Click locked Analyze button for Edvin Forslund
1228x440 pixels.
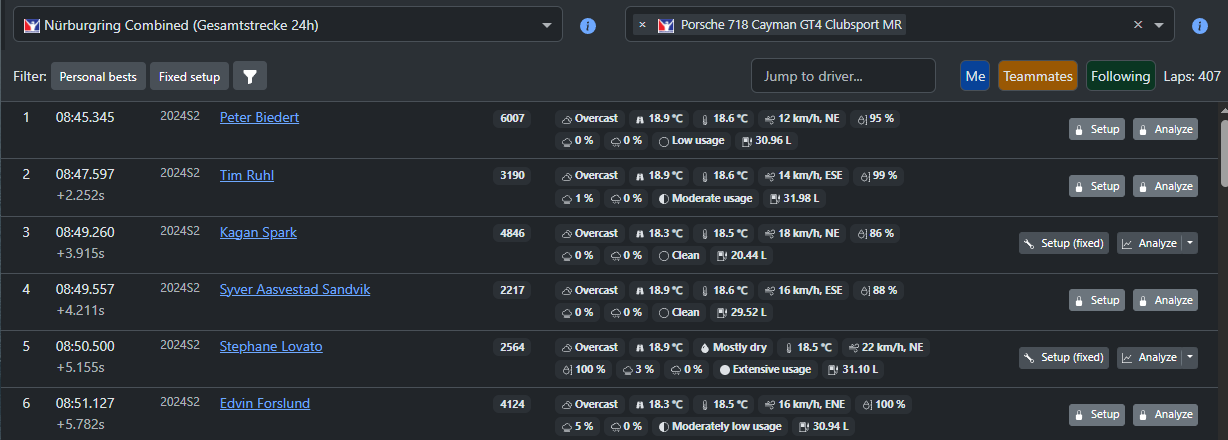coord(1165,414)
